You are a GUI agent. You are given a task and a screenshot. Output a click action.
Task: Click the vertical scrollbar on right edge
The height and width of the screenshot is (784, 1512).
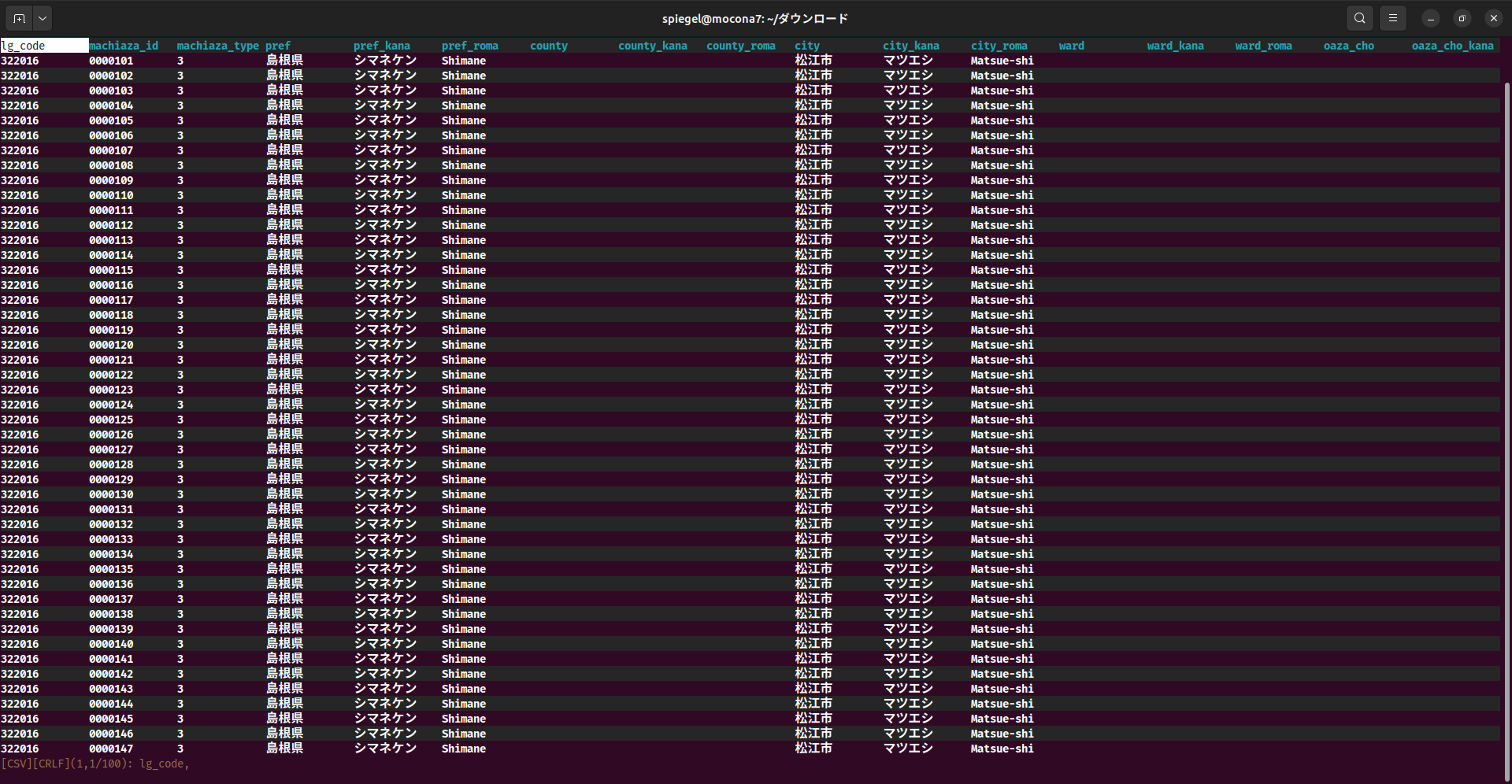(x=1506, y=394)
